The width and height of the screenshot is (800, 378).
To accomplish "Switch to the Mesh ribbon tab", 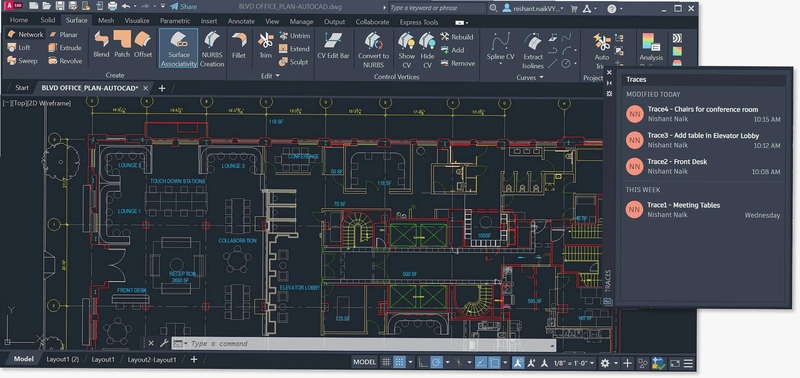I will (x=106, y=21).
